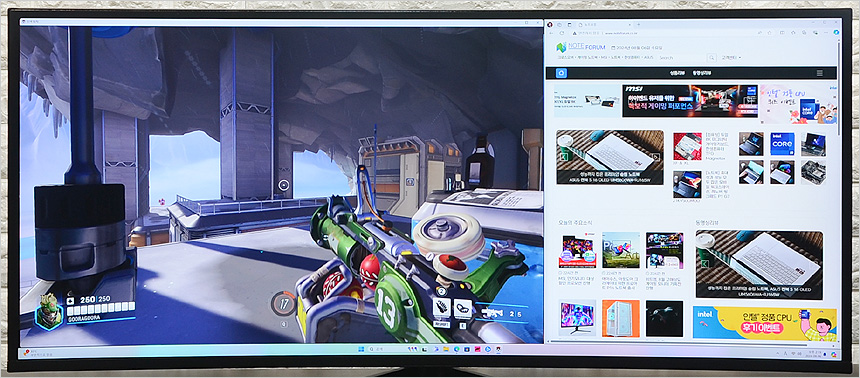860x378 pixels.
Task: Add the page to favorites with the star icon
Action: (770, 33)
